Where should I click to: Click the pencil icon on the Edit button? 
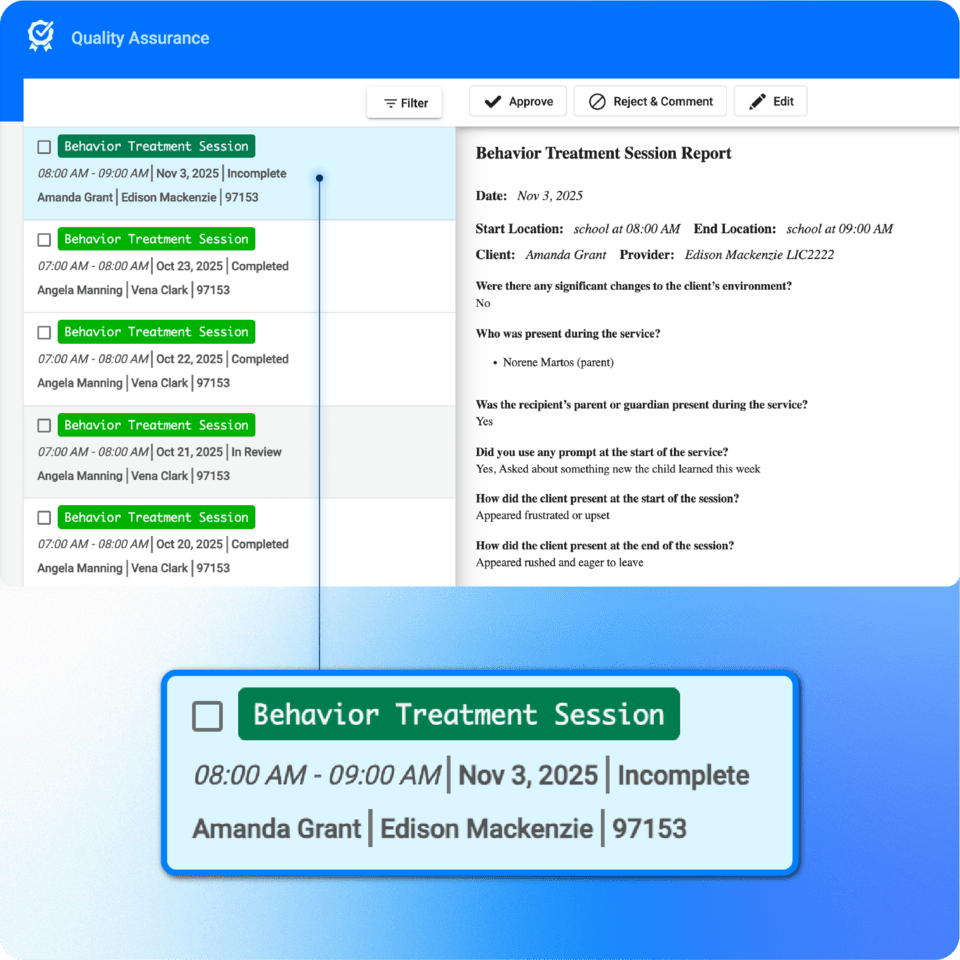tap(753, 101)
